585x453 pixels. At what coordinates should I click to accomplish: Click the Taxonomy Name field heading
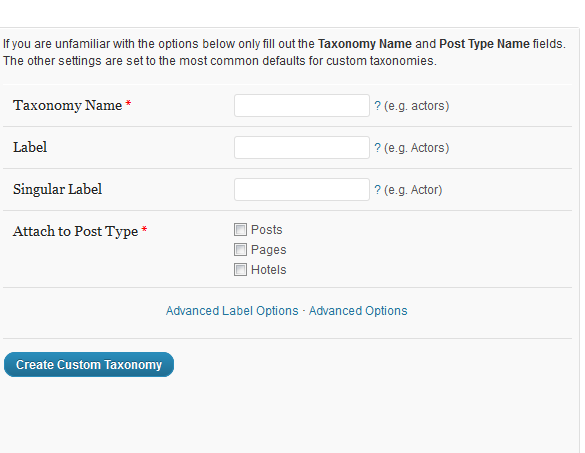pos(68,106)
